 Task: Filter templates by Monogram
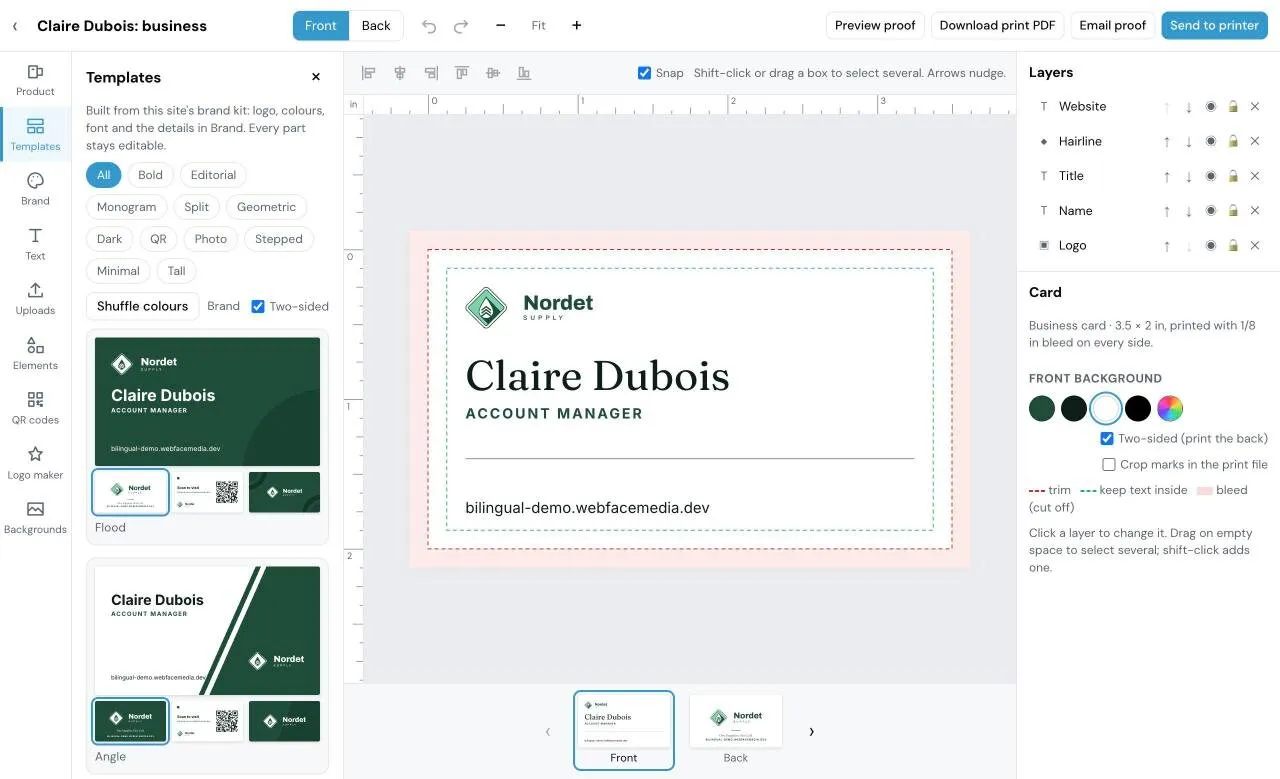[x=127, y=207]
